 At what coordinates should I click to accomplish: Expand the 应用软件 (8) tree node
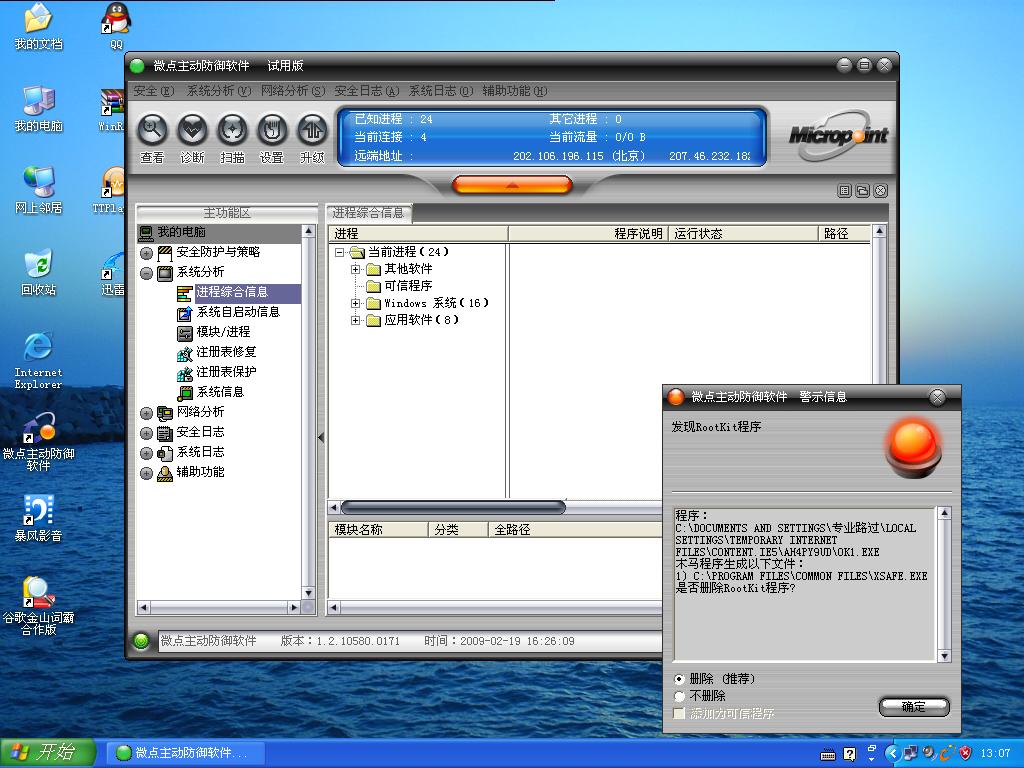point(356,320)
